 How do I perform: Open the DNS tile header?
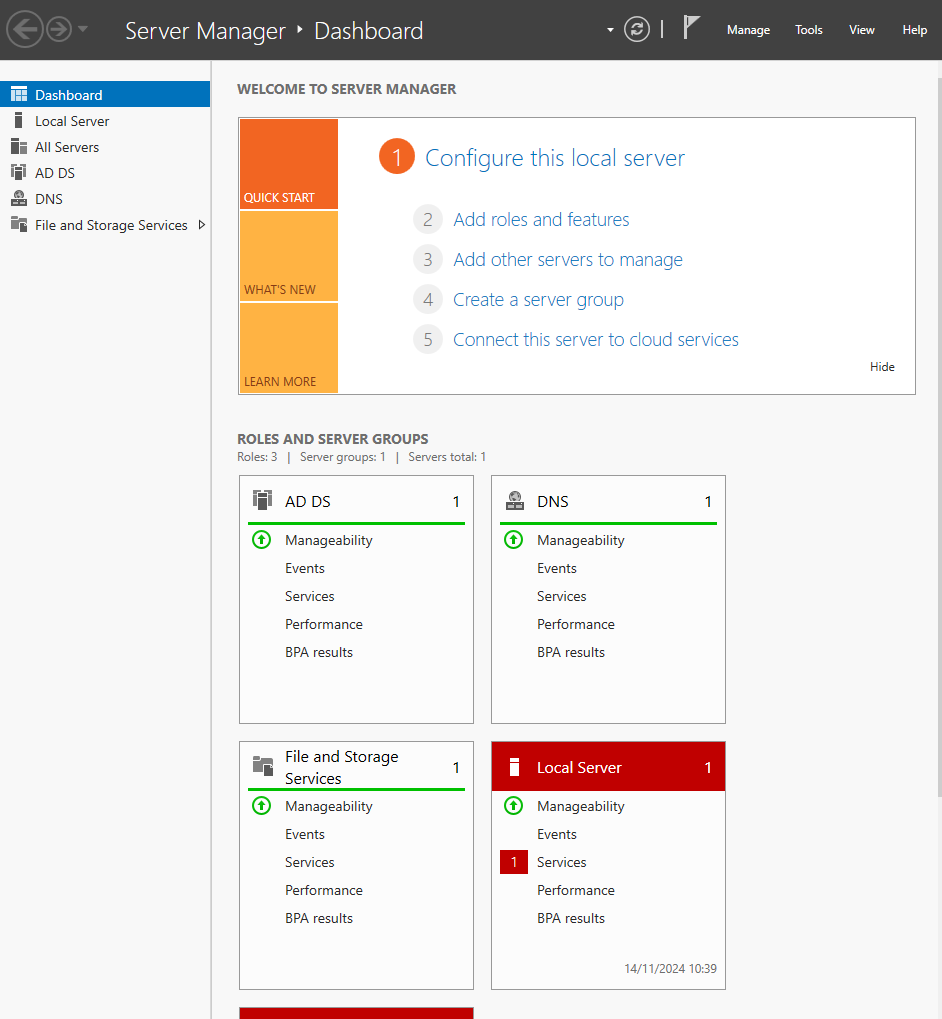(x=608, y=501)
